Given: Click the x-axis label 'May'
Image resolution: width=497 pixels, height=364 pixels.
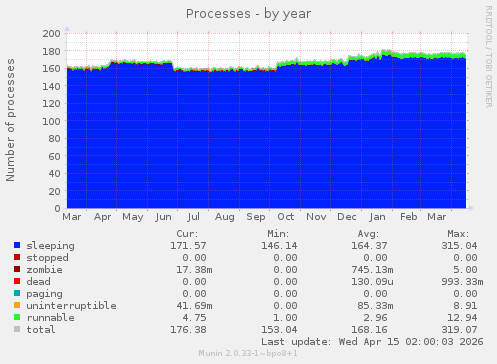Looking at the screenshot, I should tap(133, 217).
